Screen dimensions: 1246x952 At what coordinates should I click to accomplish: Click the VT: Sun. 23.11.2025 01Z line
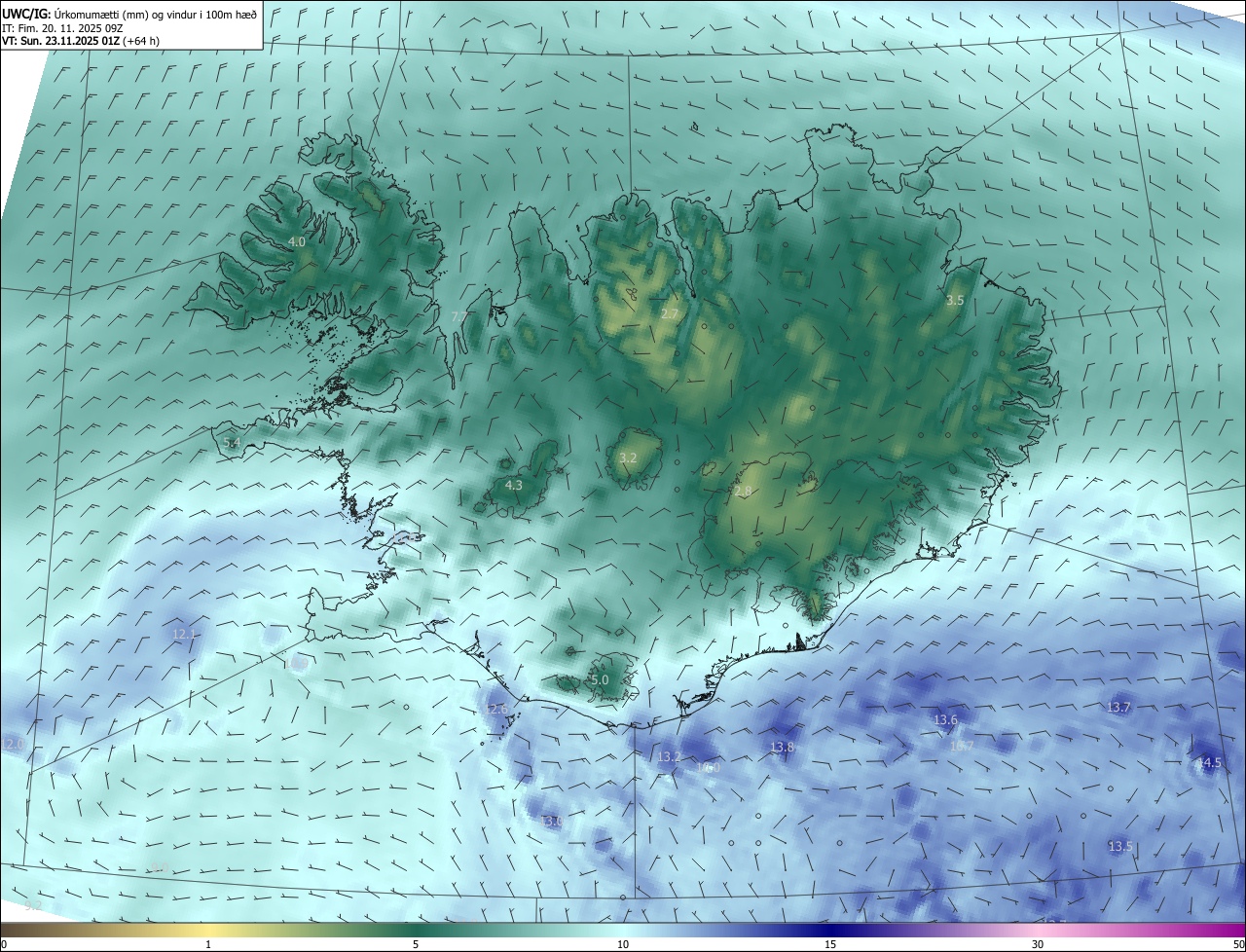pos(81,41)
